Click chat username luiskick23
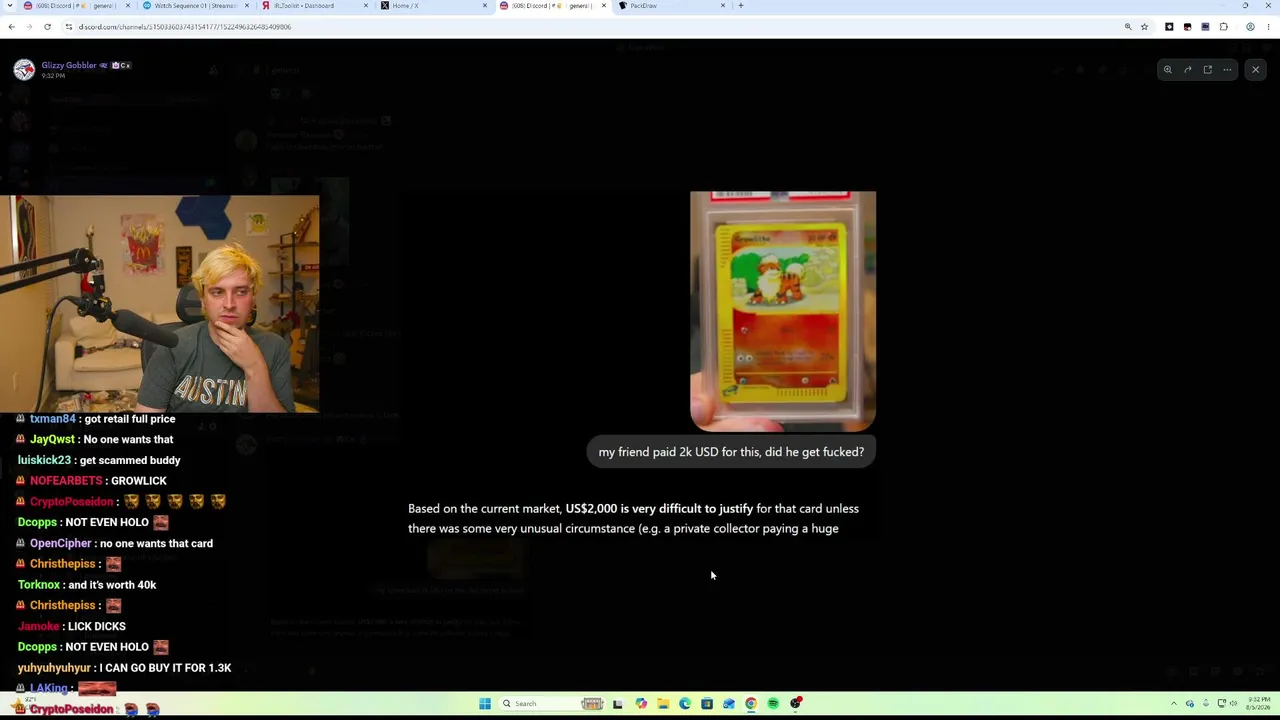 click(x=44, y=461)
